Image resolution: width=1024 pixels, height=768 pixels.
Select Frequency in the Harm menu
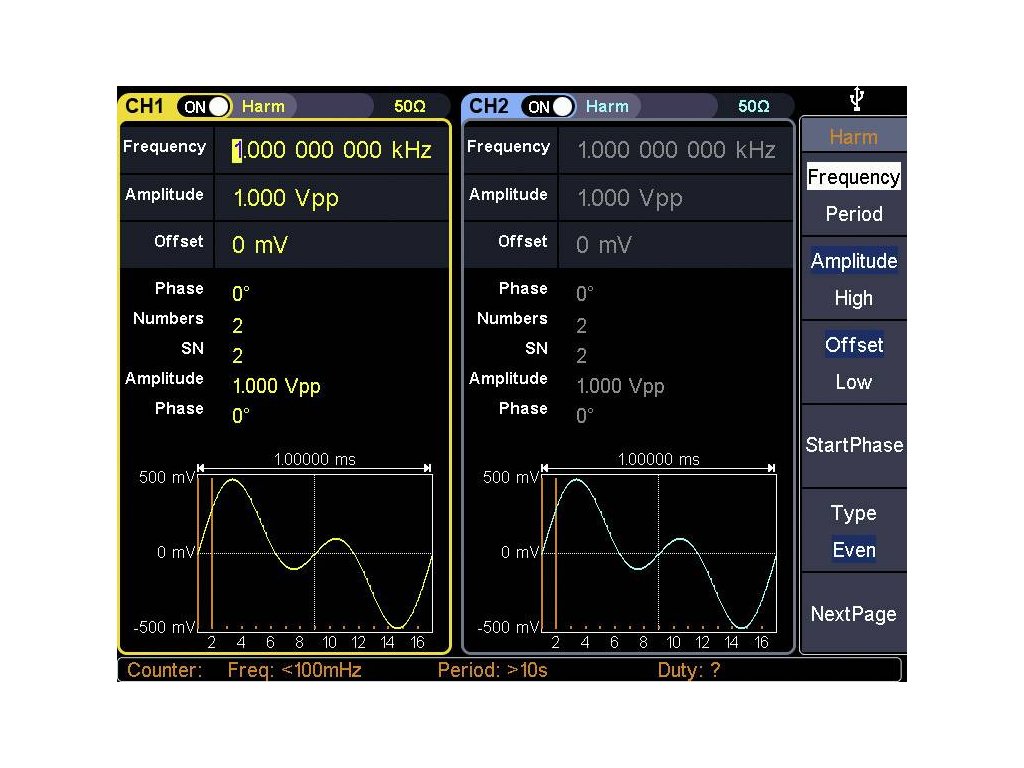click(x=853, y=177)
